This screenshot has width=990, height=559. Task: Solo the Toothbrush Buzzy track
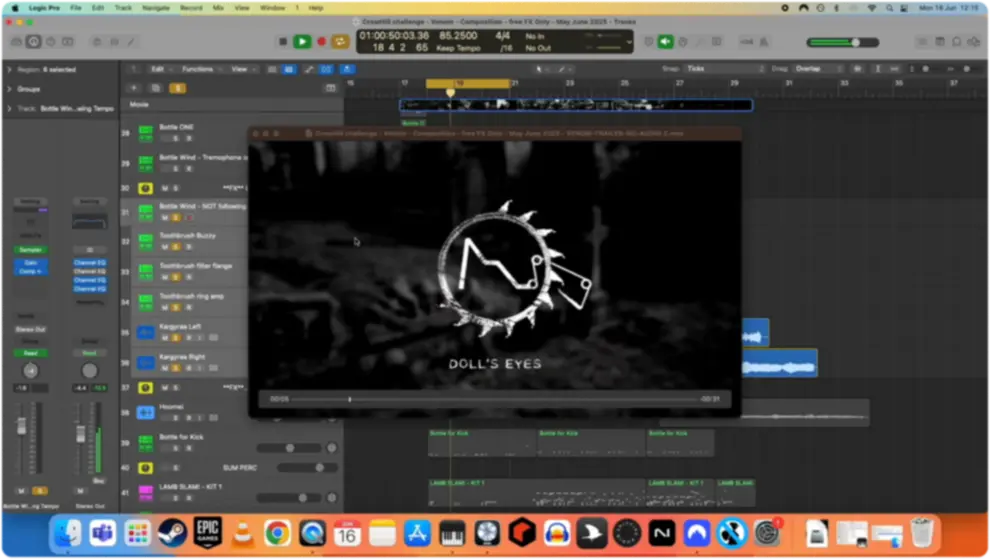(x=177, y=247)
